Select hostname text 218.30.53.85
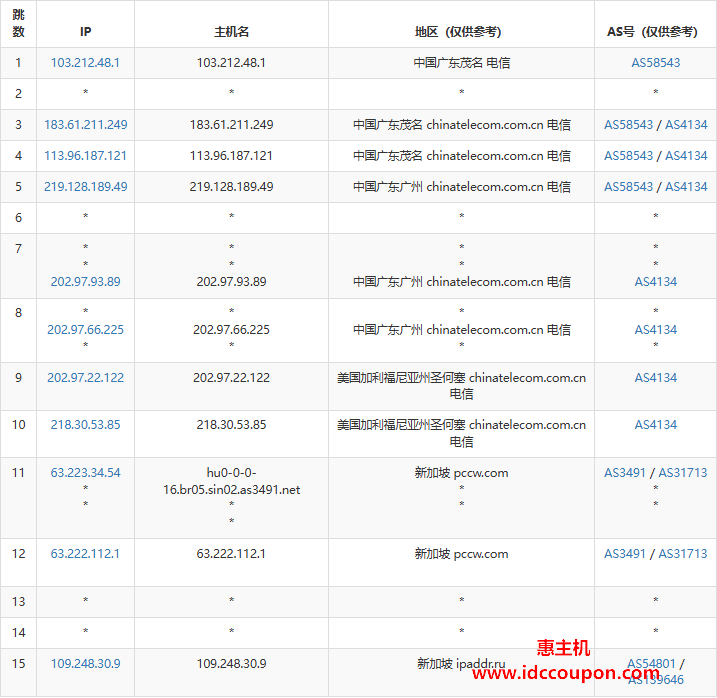This screenshot has width=717, height=698. (231, 425)
